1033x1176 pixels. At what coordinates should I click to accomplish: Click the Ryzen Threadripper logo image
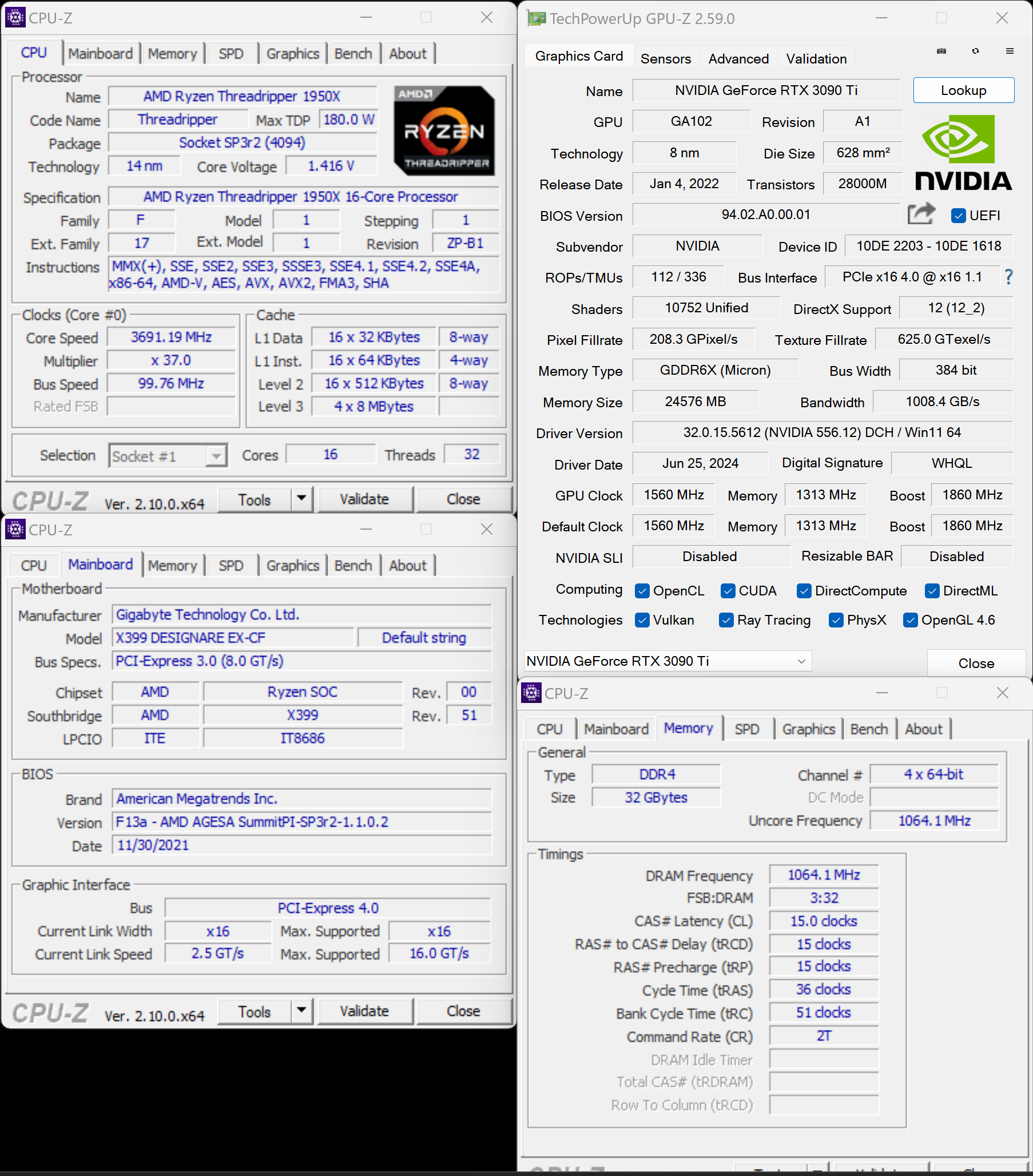444,130
